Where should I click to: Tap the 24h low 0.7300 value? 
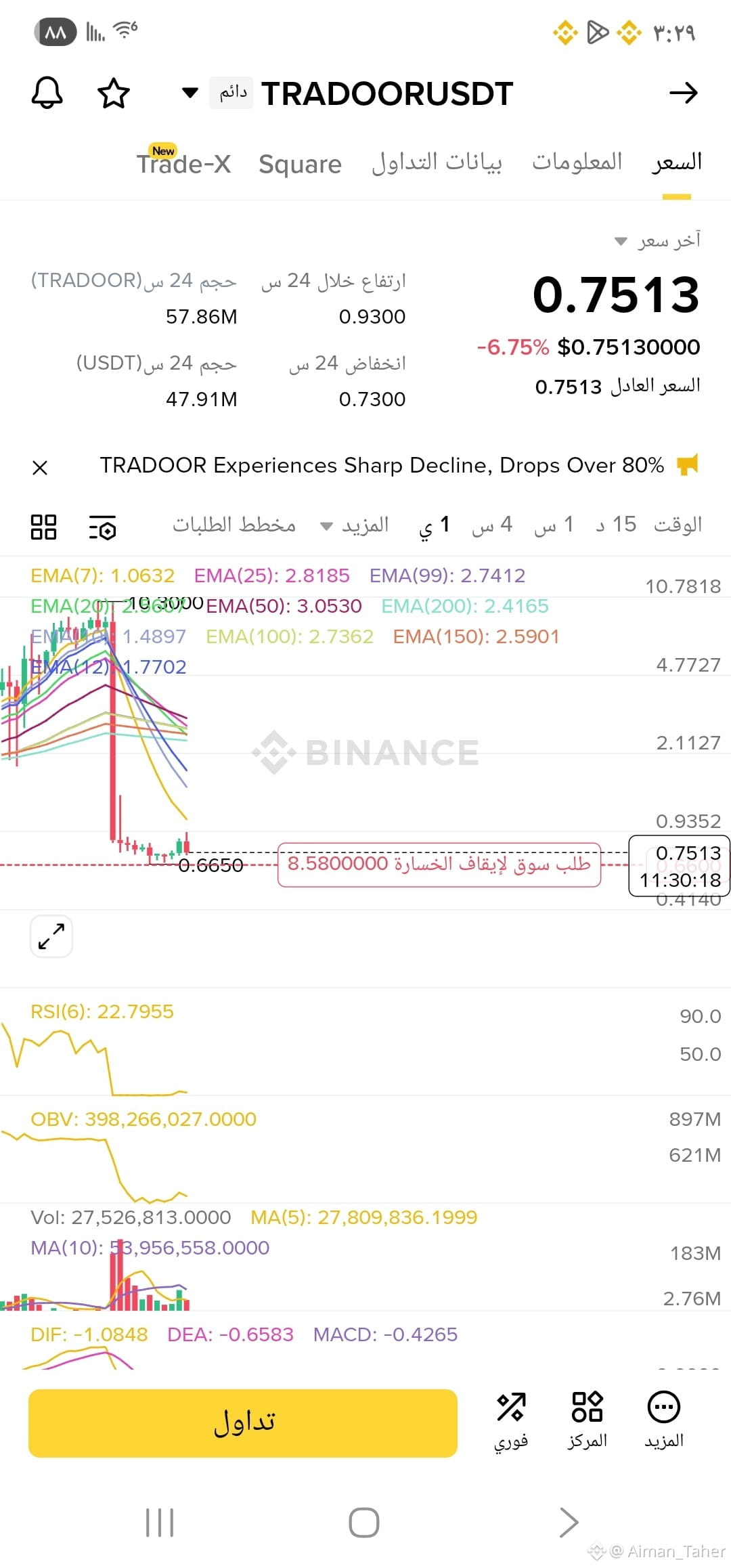coord(372,399)
